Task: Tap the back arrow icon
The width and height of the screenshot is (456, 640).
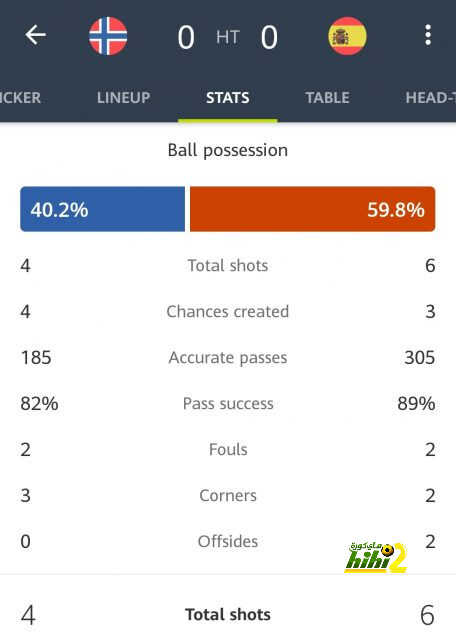Action: pos(35,35)
